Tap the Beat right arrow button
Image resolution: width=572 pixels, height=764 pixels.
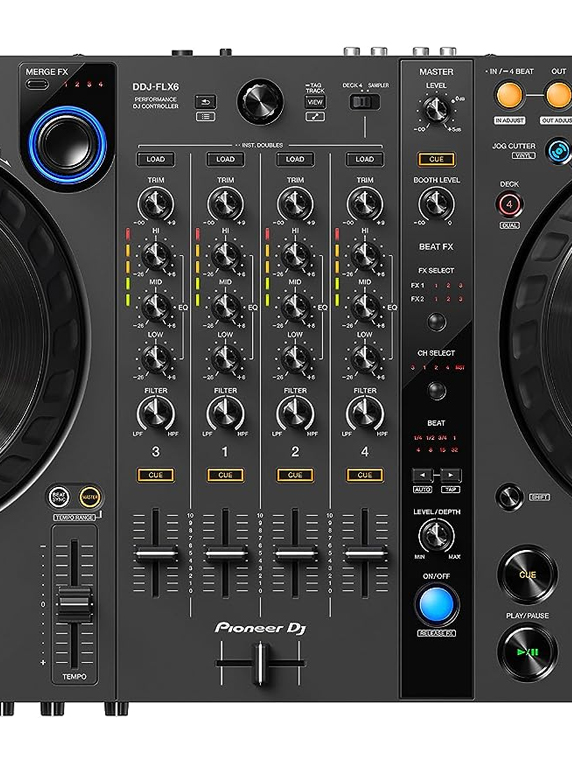tap(451, 475)
